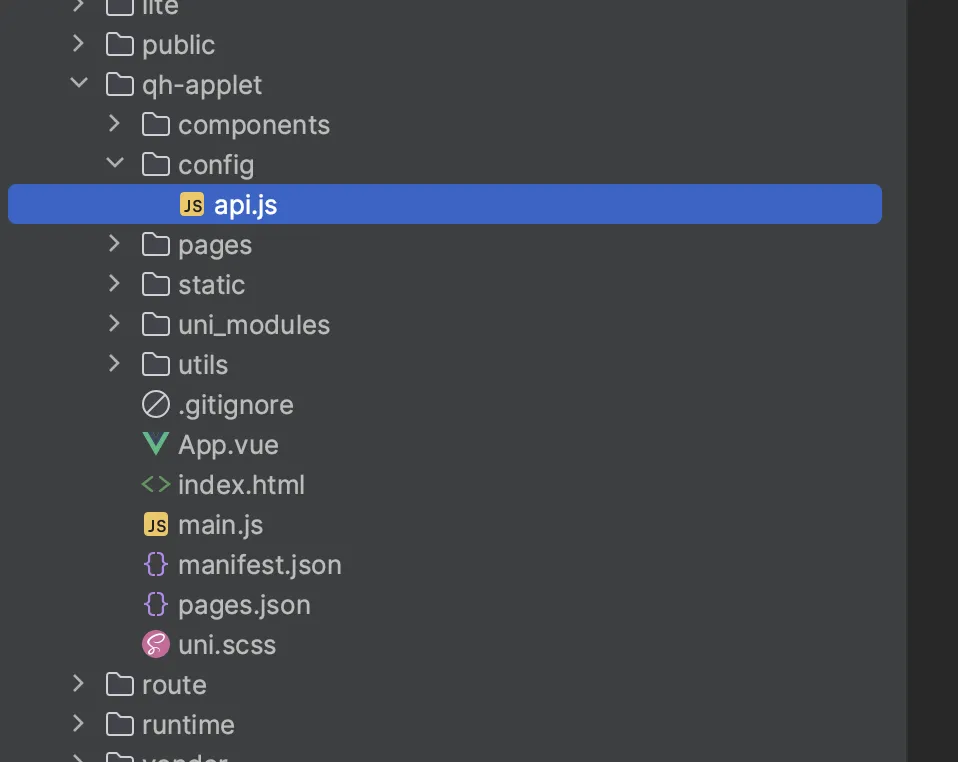The image size is (958, 762).
Task: Collapse the config folder
Action: [x=115, y=165]
